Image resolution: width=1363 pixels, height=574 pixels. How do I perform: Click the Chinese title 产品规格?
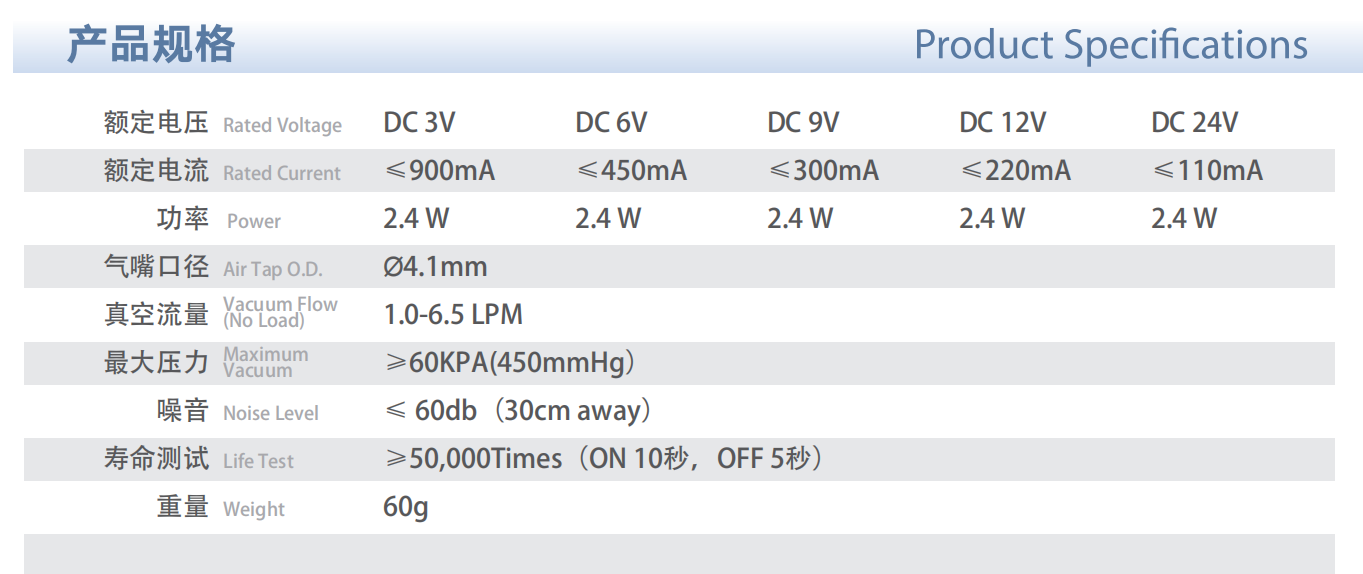coord(151,45)
